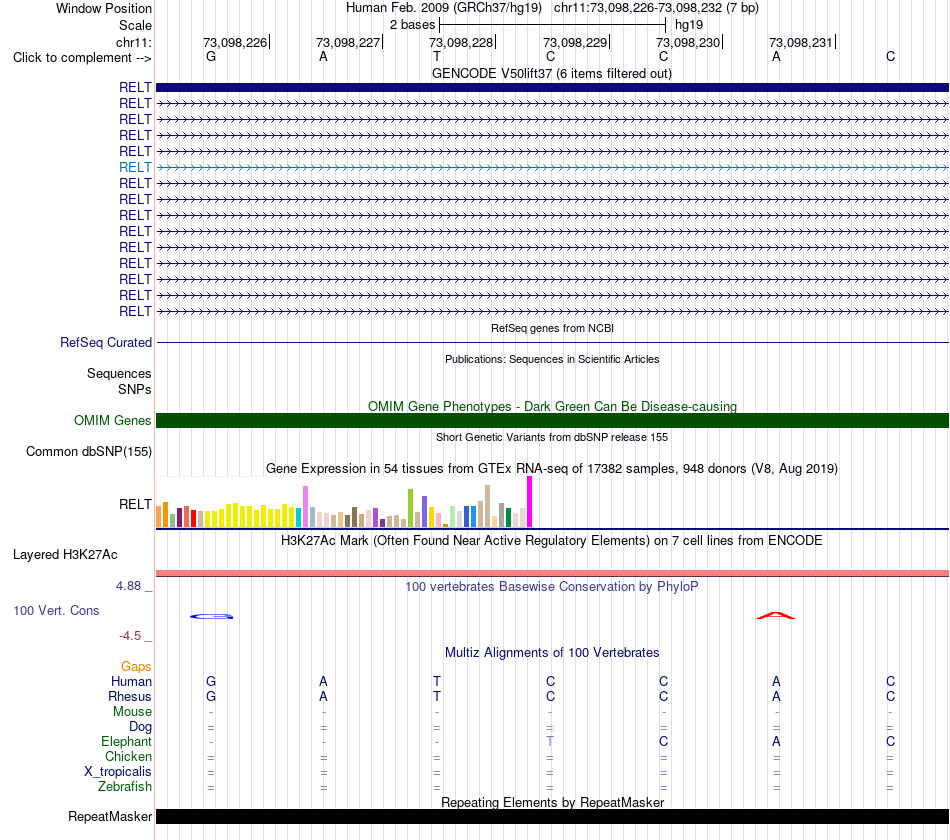
Task: Click the SNPs track label
Action: click(135, 389)
